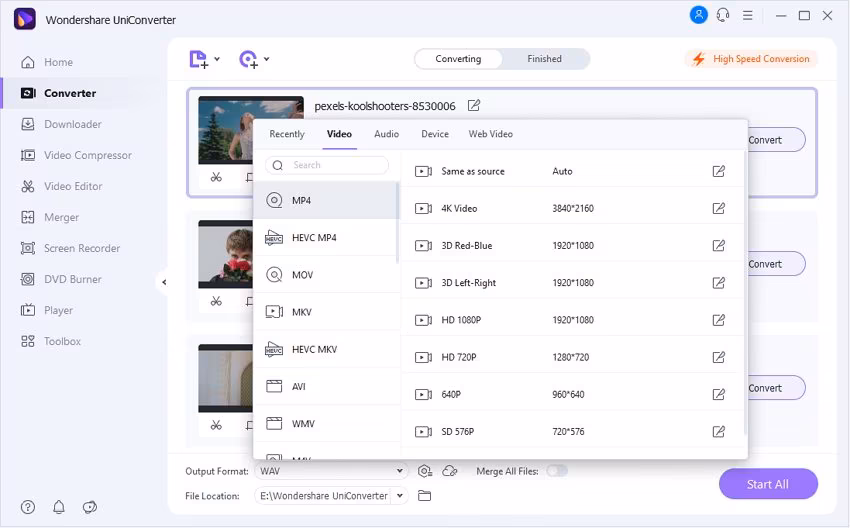Choose the 3D Left-Right preset
The image size is (850, 528).
pyautogui.click(x=573, y=282)
